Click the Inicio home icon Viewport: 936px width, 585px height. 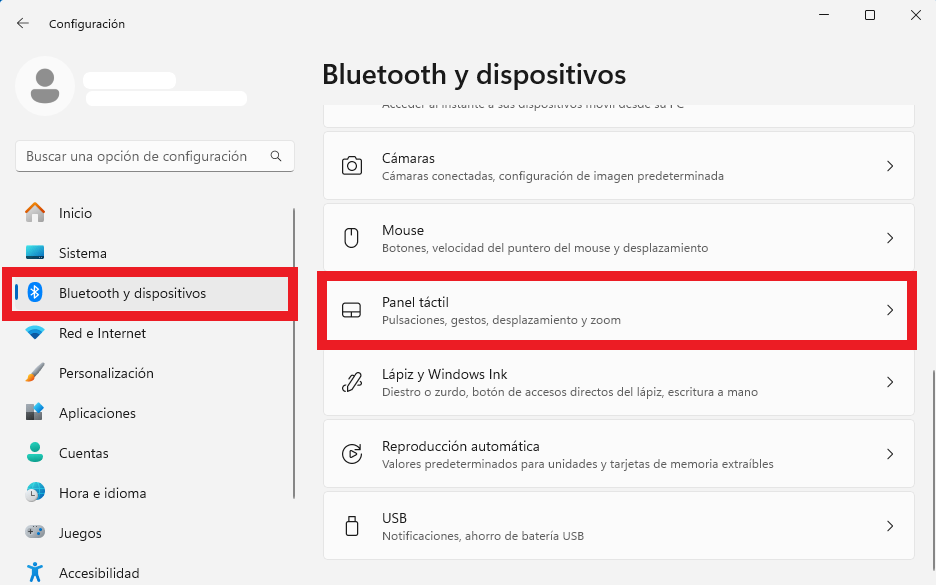coord(35,213)
